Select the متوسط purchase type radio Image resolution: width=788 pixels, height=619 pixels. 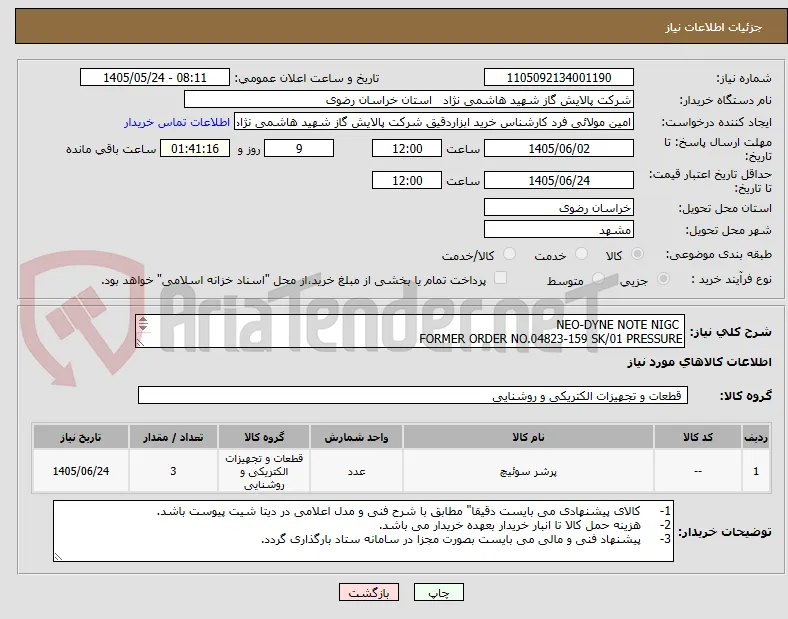(598, 278)
